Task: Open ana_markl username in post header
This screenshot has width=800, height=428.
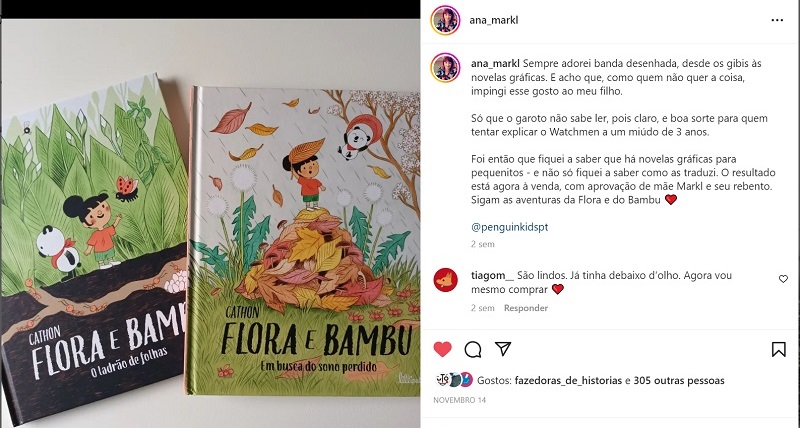Action: pyautogui.click(x=493, y=20)
